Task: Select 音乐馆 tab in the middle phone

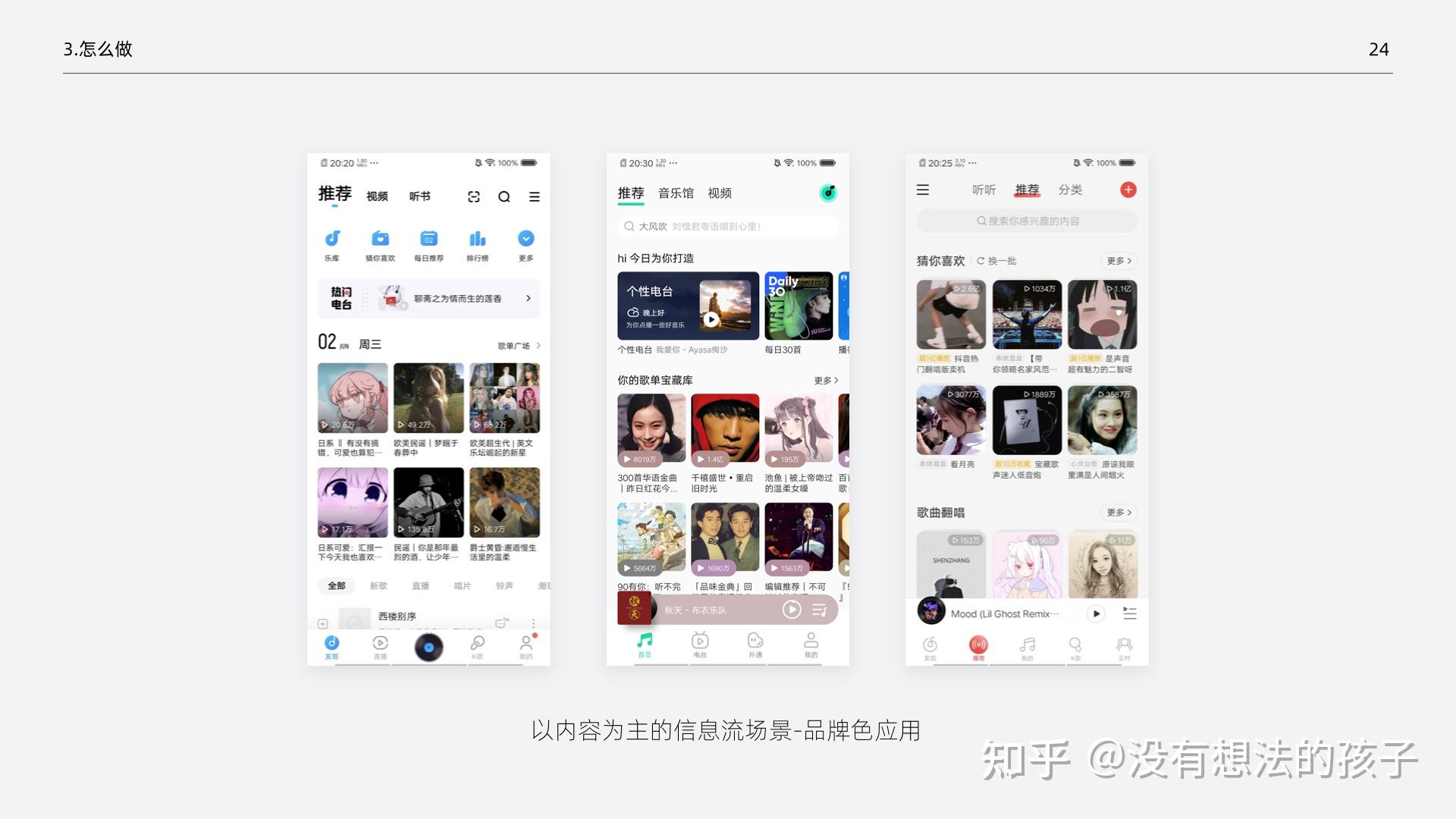Action: pos(676,193)
